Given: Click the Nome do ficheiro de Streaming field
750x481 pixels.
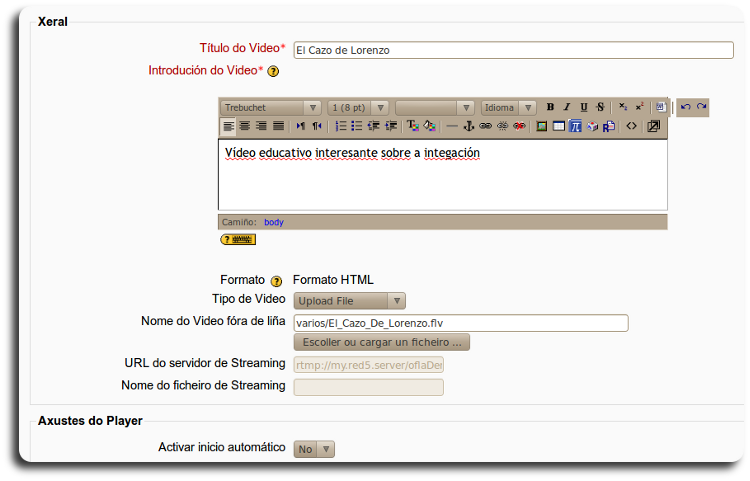Looking at the screenshot, I should point(369,387).
